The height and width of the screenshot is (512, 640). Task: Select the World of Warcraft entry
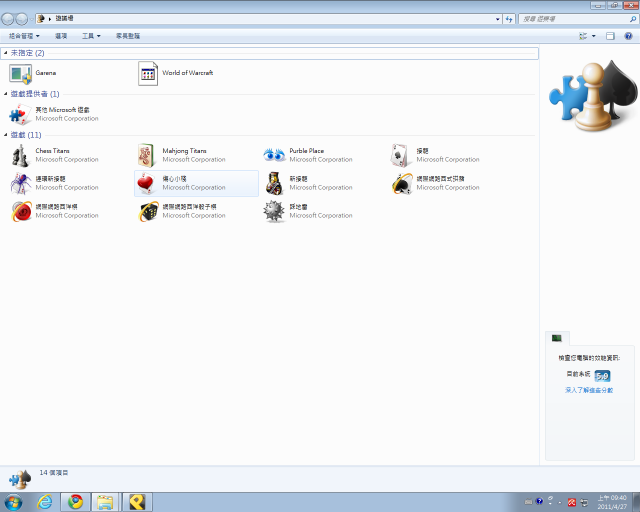point(176,73)
